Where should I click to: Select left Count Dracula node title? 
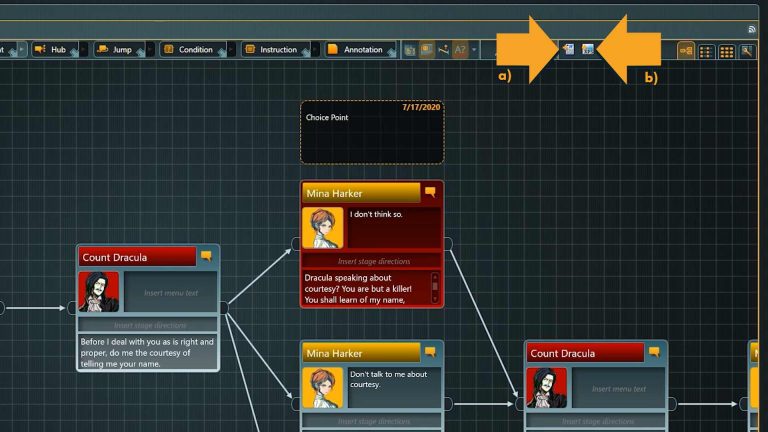click(x=137, y=257)
